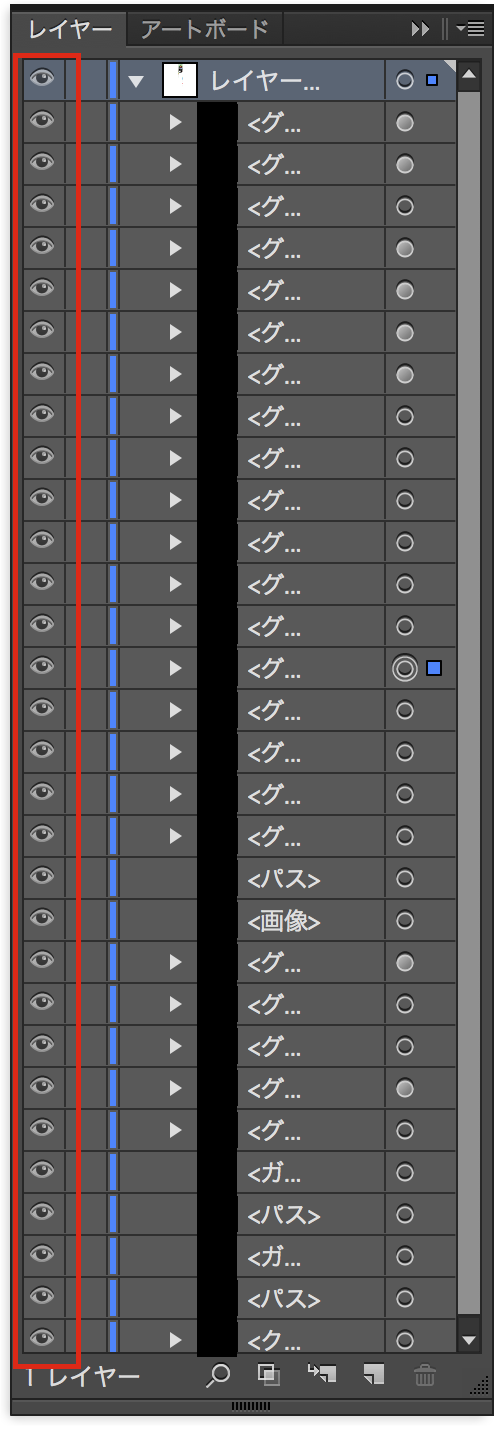Hide the top レイヤー layer via its eye
Screen dimensions: 494x1430
pyautogui.click(x=42, y=80)
